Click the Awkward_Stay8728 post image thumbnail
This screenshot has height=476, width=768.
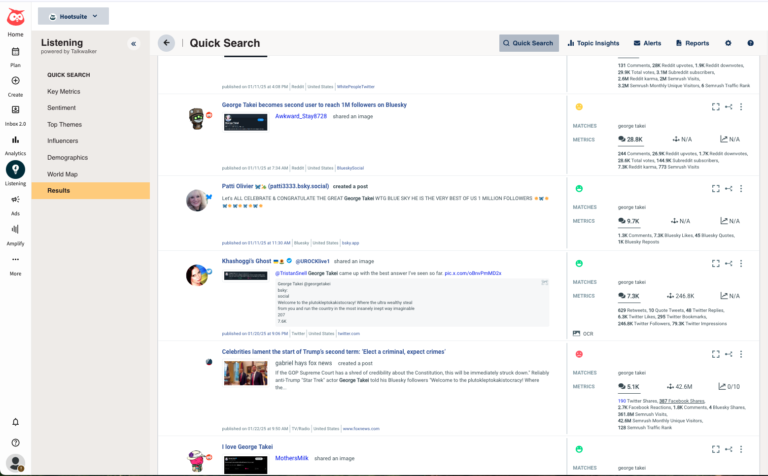(246, 122)
